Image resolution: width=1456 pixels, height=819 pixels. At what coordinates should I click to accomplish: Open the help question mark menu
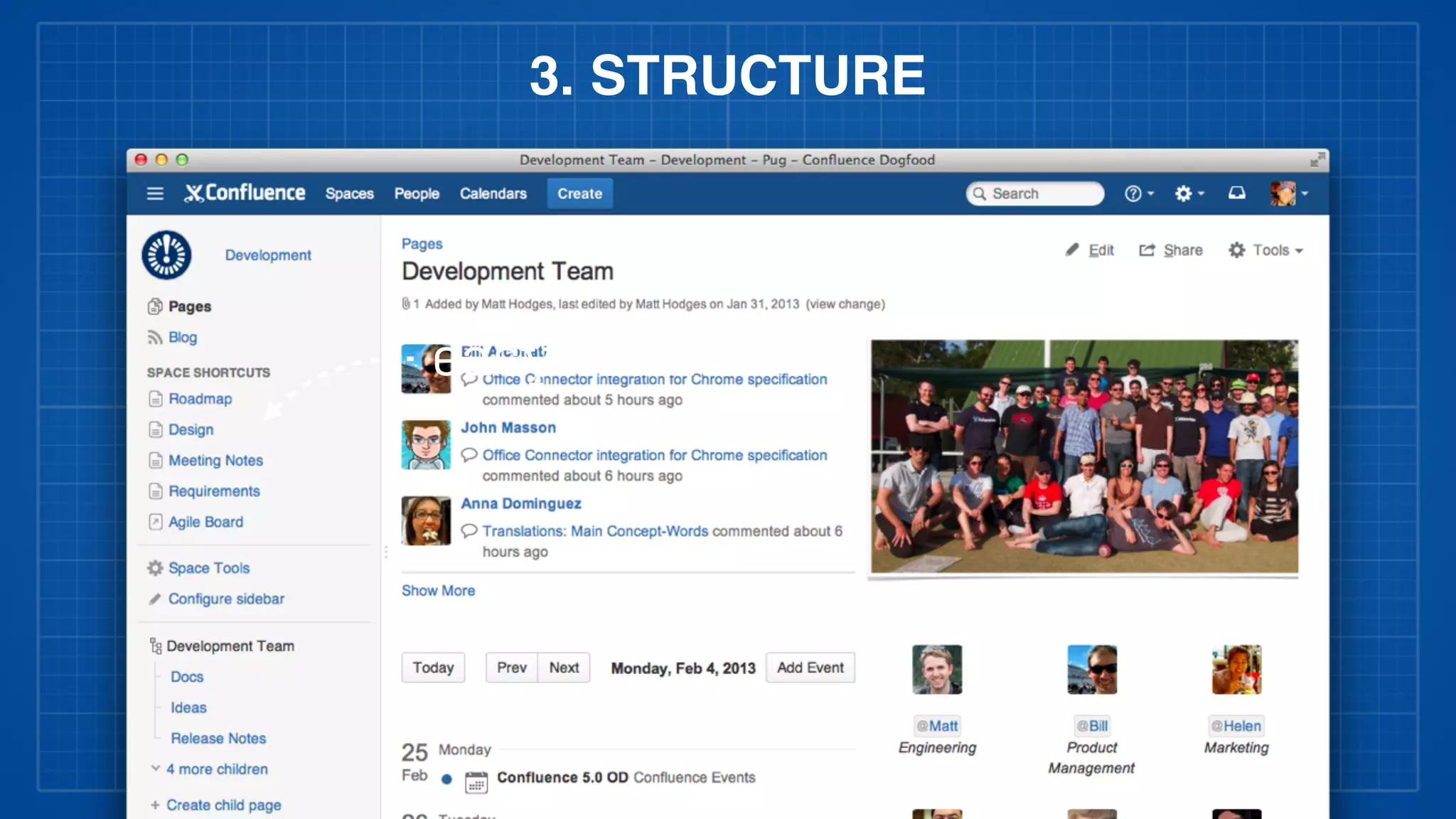(x=1139, y=193)
